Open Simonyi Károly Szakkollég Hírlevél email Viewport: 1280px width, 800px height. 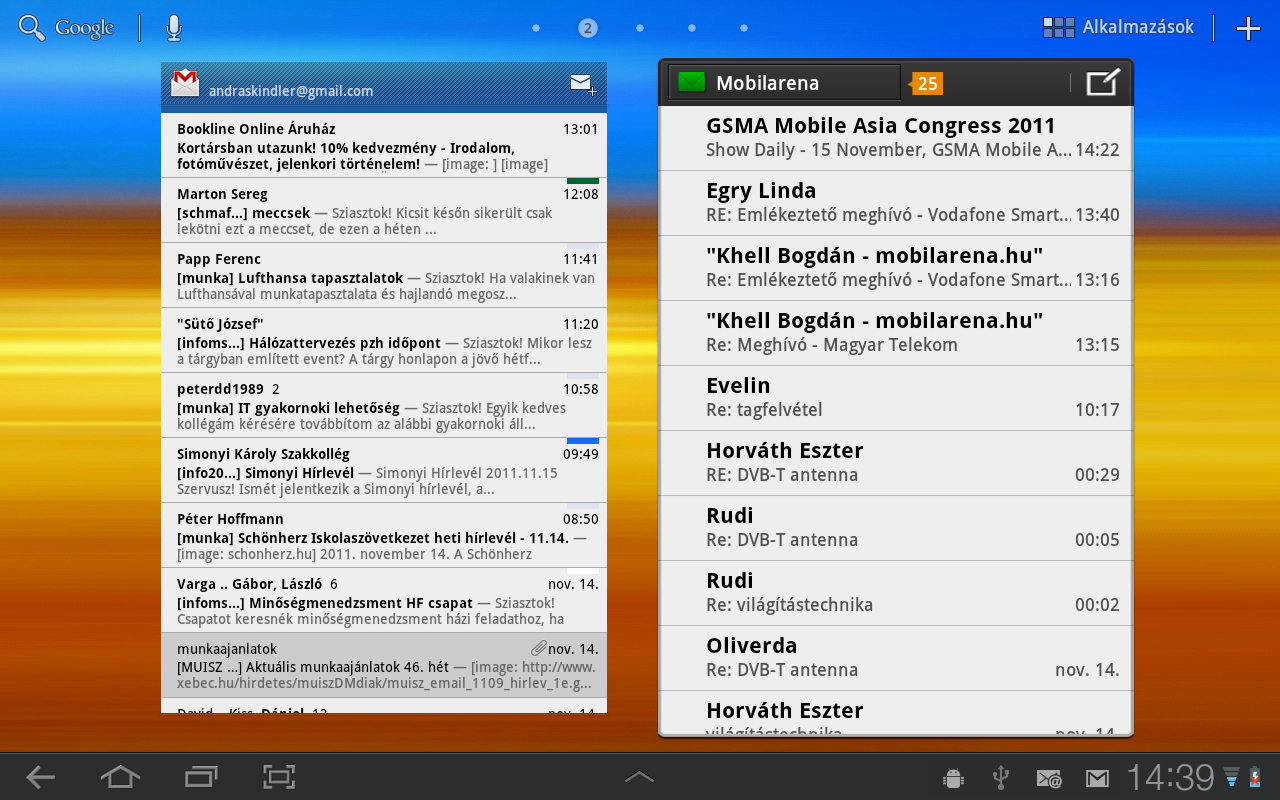coord(384,470)
